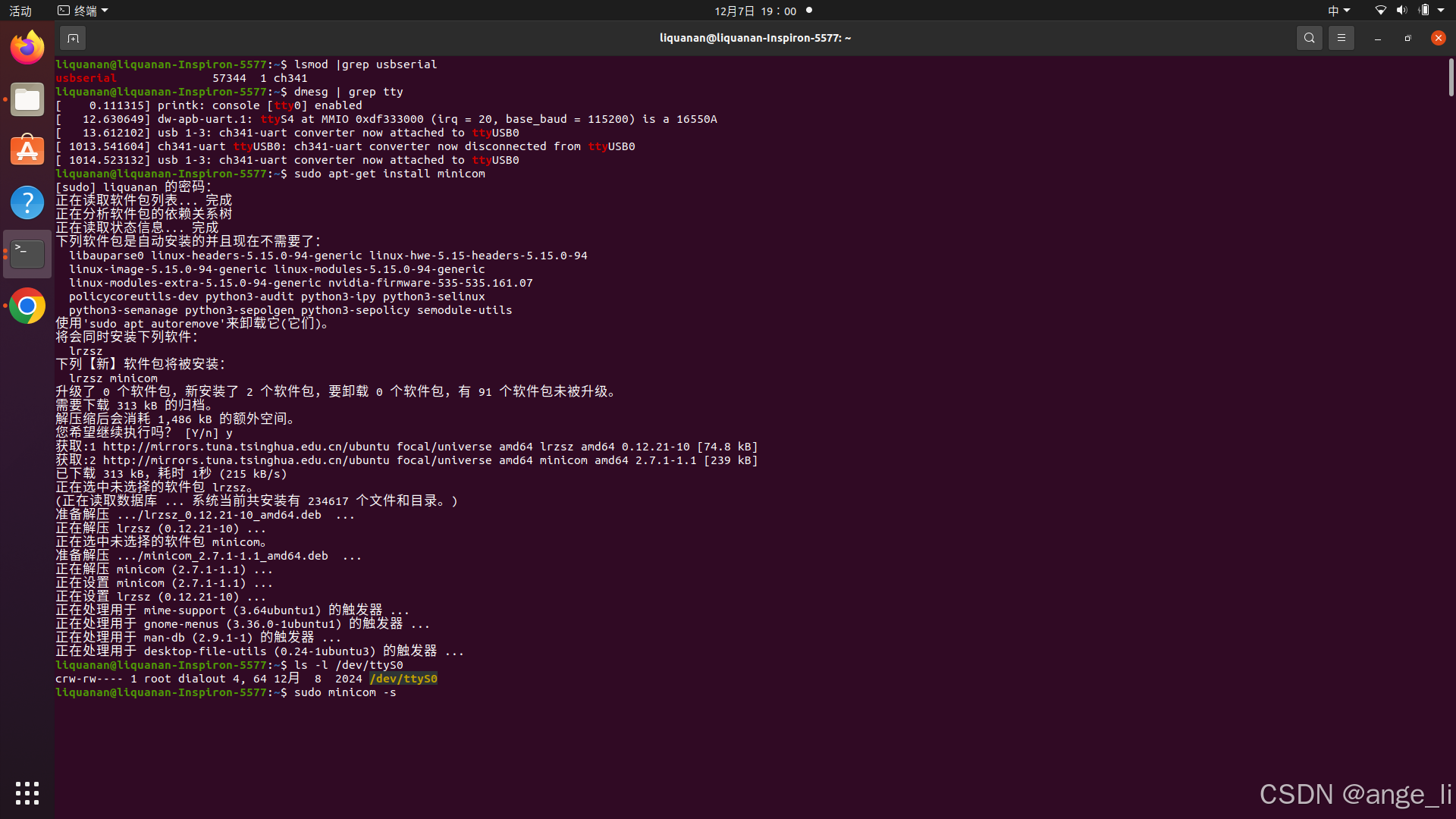Image resolution: width=1456 pixels, height=819 pixels.
Task: Open the date and time panel
Action: coord(755,11)
